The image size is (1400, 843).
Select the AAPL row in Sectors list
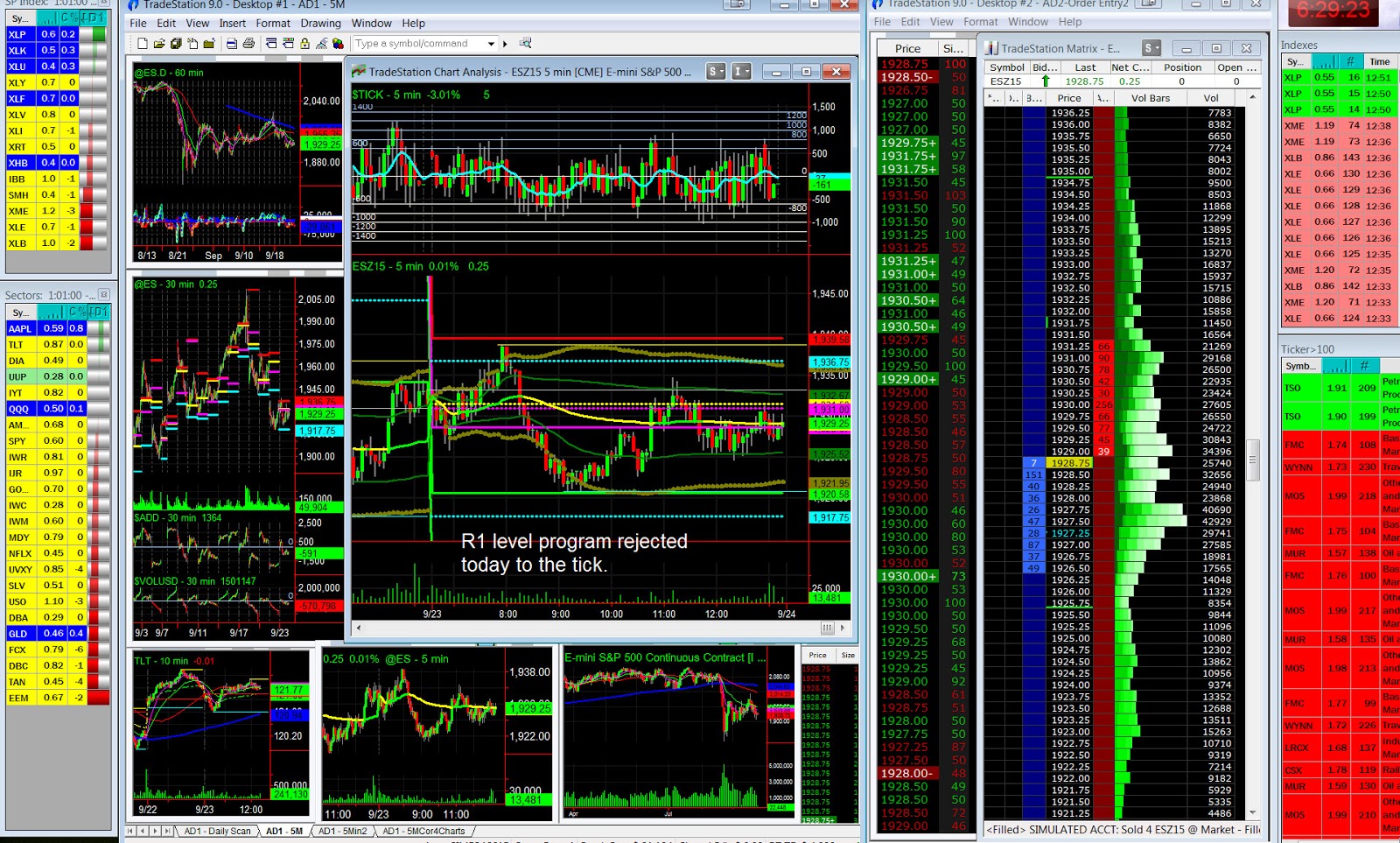pos(58,328)
